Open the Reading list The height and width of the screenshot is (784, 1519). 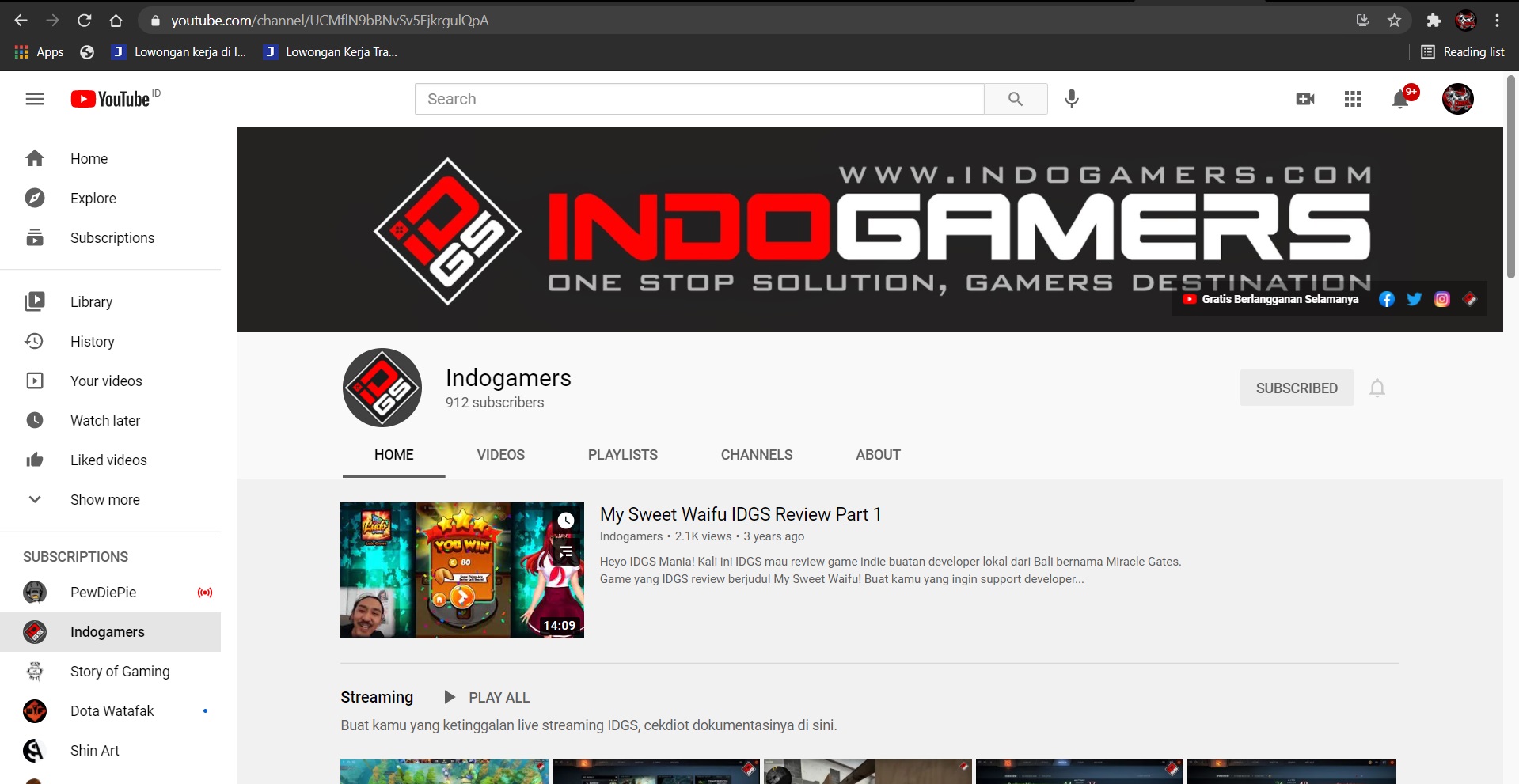tap(1463, 52)
